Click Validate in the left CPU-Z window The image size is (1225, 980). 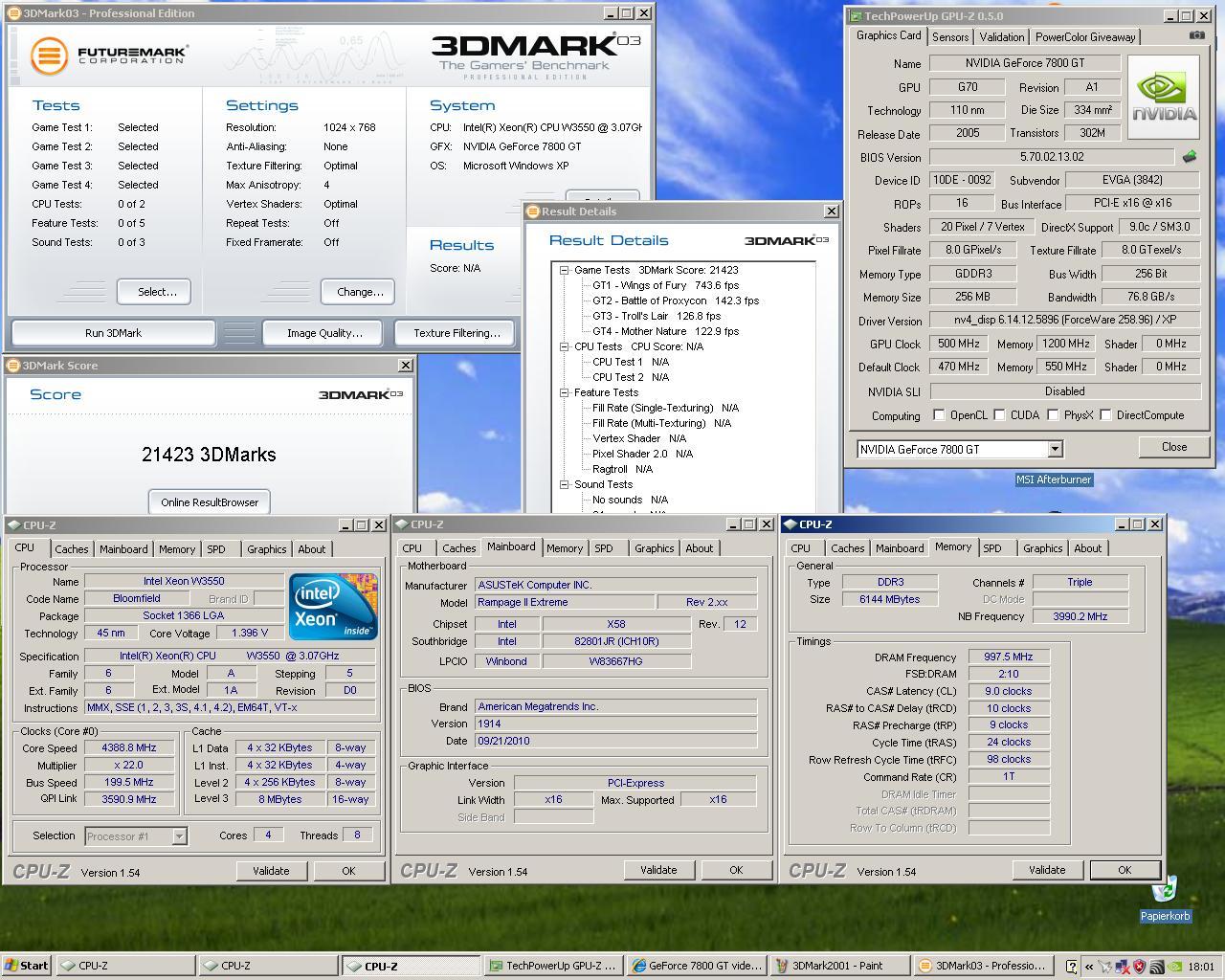point(271,871)
